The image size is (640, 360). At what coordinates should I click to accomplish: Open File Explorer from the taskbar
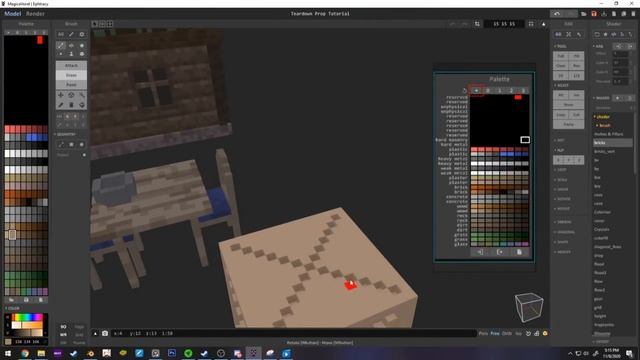click(x=41, y=353)
